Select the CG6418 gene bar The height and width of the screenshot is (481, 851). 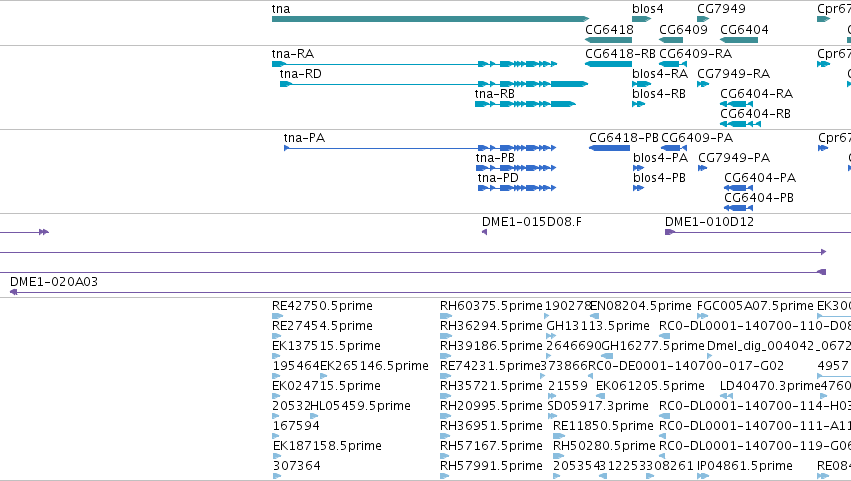click(608, 40)
